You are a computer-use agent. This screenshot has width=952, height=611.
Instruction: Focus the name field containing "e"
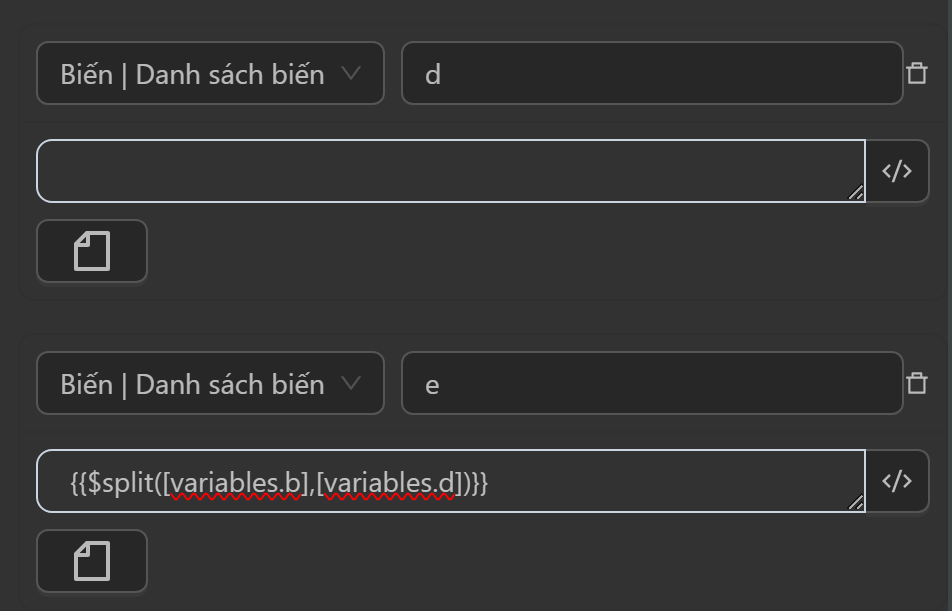pyautogui.click(x=652, y=383)
